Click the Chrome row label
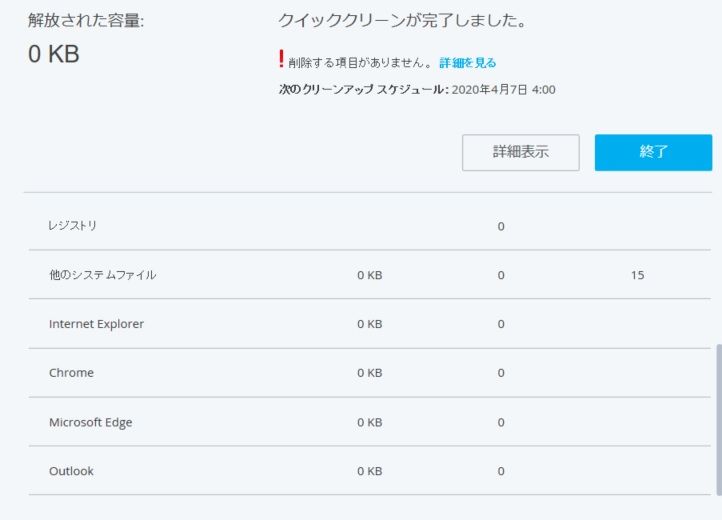Image resolution: width=722 pixels, height=520 pixels. (x=71, y=373)
